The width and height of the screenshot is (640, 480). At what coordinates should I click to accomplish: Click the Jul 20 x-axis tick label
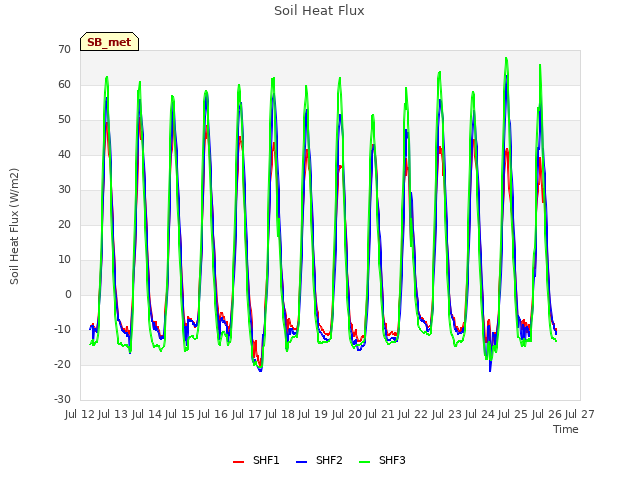point(347,414)
